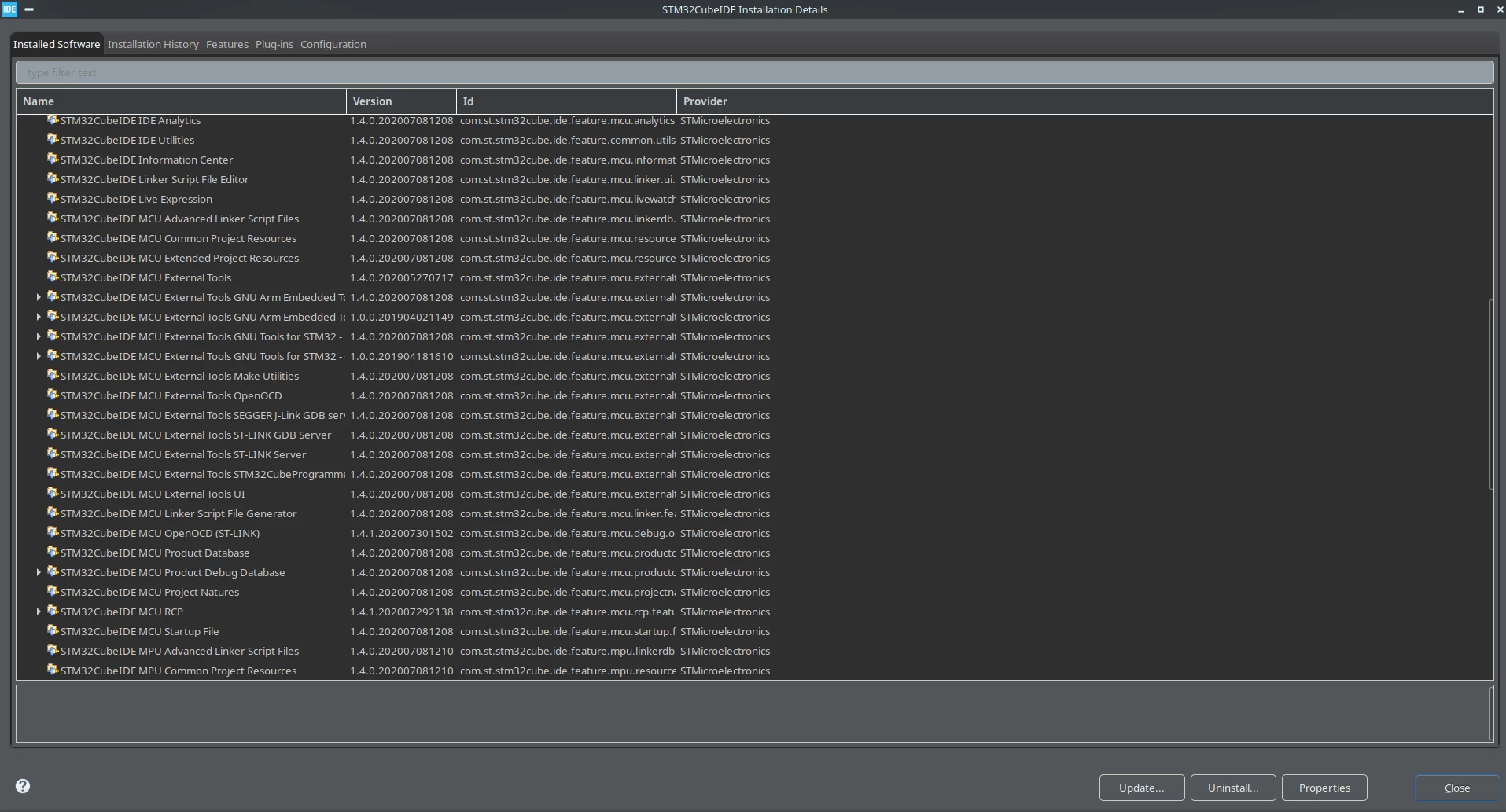This screenshot has height=812, width=1506.
Task: Click the Uninstall... button
Action: click(x=1233, y=788)
